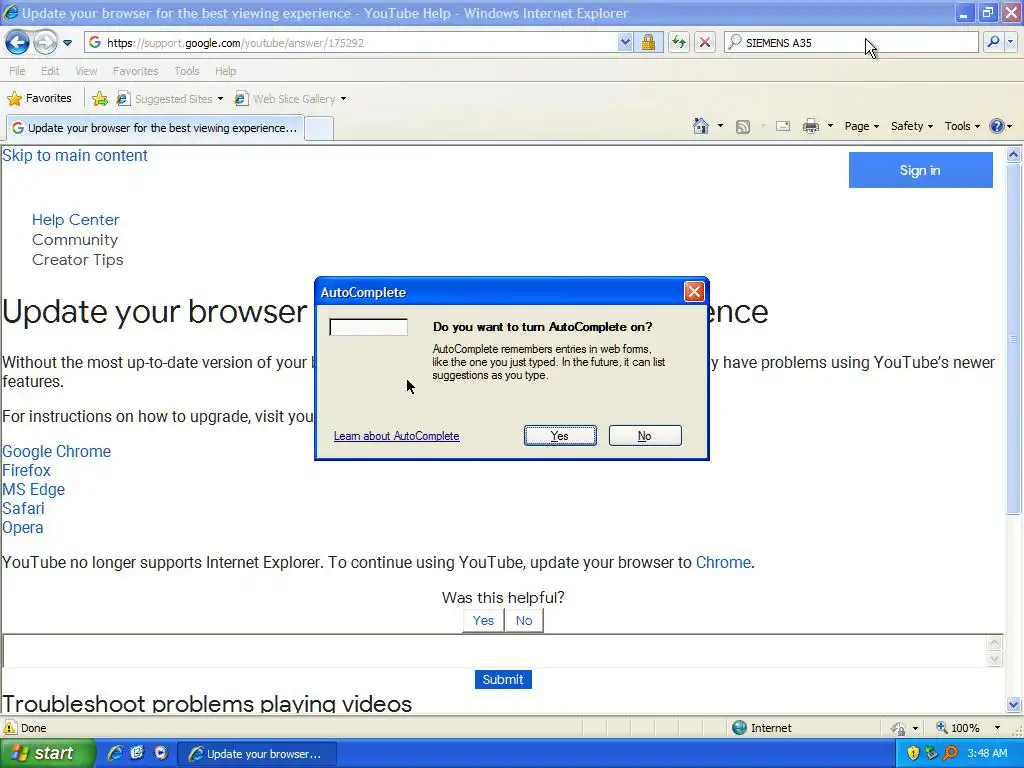
Task: Click the feedback text area
Action: click(494, 650)
